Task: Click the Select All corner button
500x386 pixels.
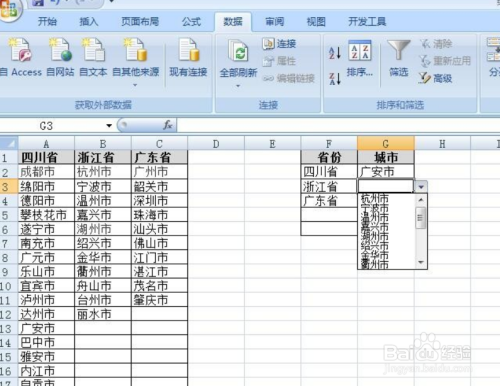Action: (x=9, y=144)
